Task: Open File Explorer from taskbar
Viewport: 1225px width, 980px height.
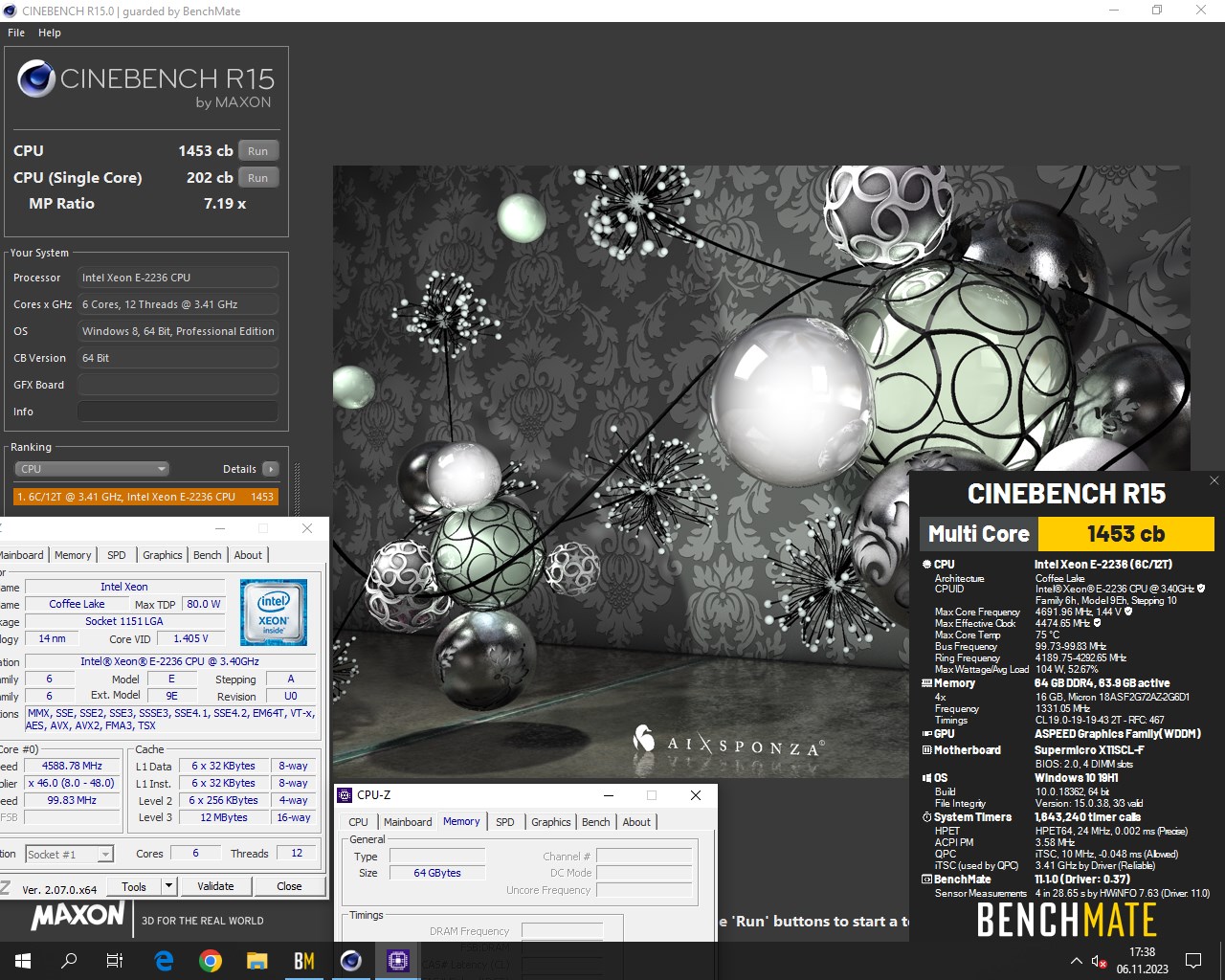Action: [256, 961]
